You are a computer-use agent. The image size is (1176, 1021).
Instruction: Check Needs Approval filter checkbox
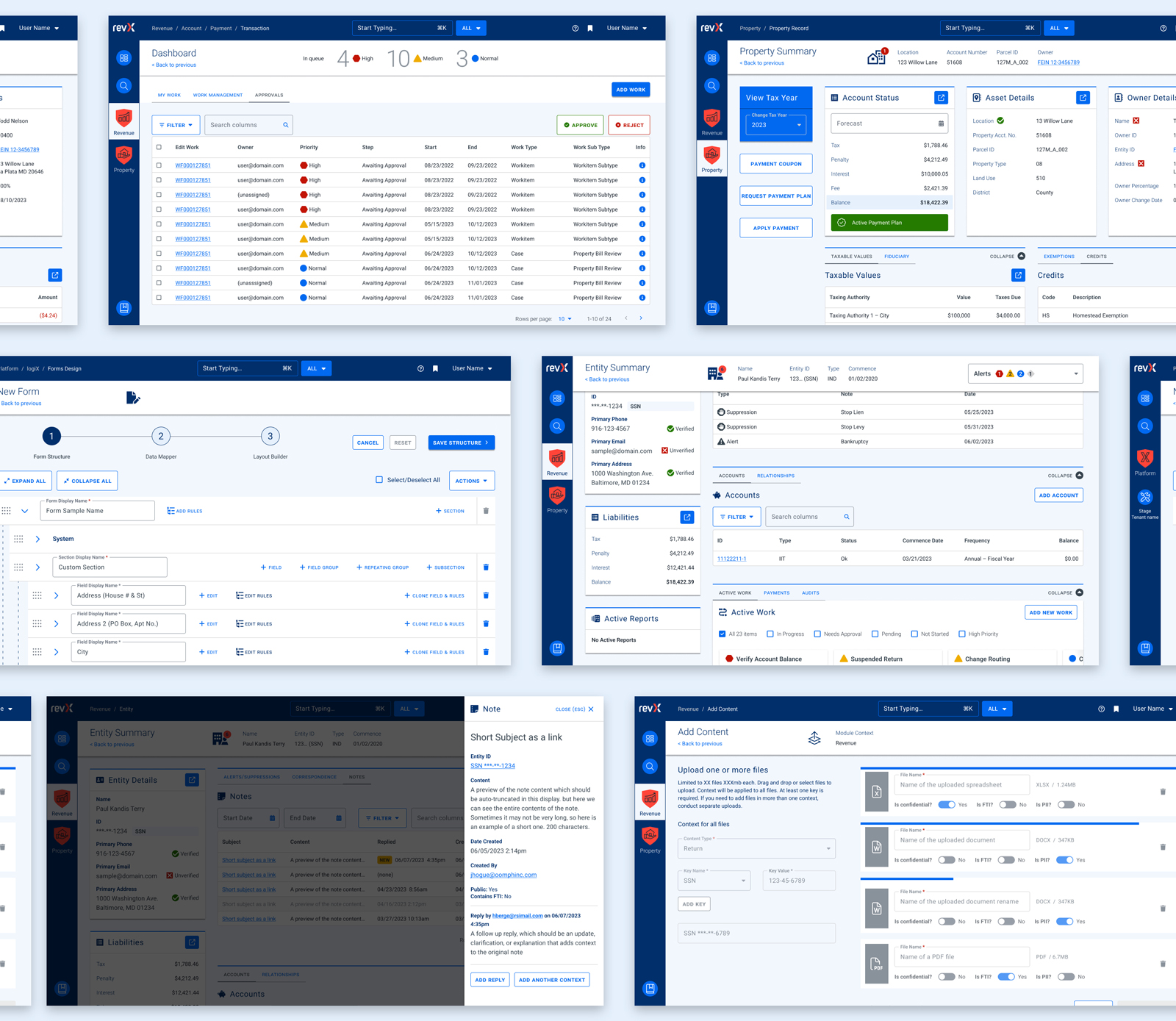(x=817, y=634)
